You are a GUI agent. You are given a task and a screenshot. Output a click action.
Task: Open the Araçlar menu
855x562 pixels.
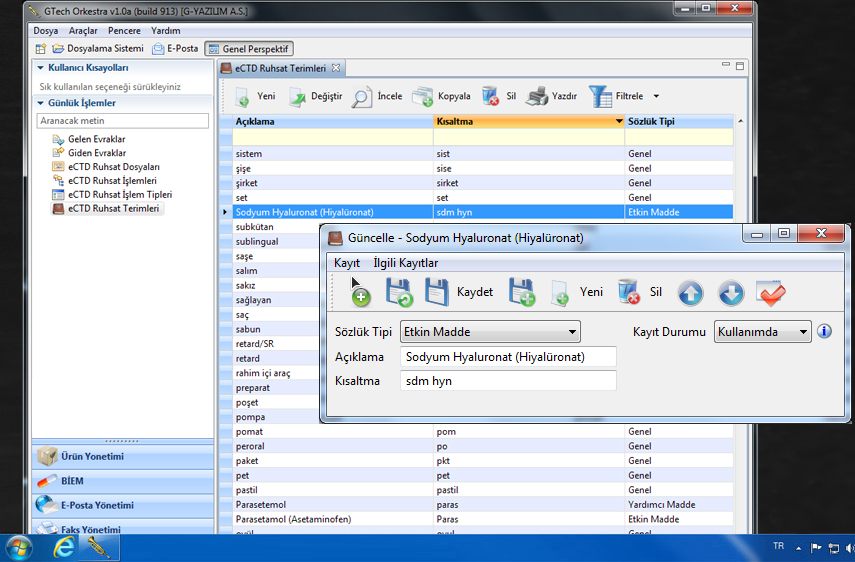pos(83,31)
